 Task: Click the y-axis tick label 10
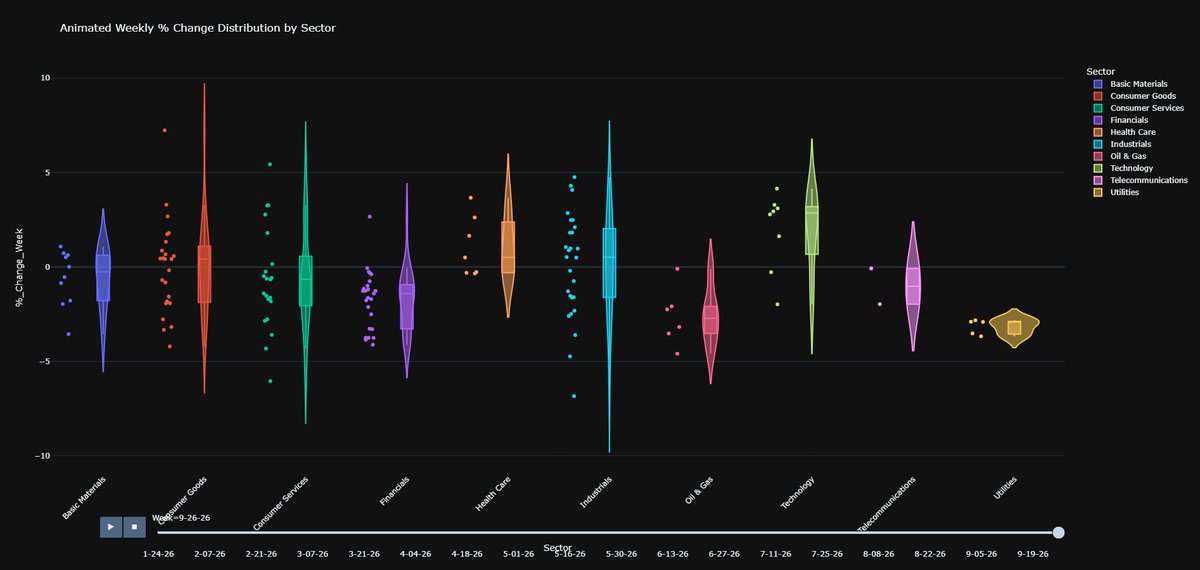[x=46, y=78]
